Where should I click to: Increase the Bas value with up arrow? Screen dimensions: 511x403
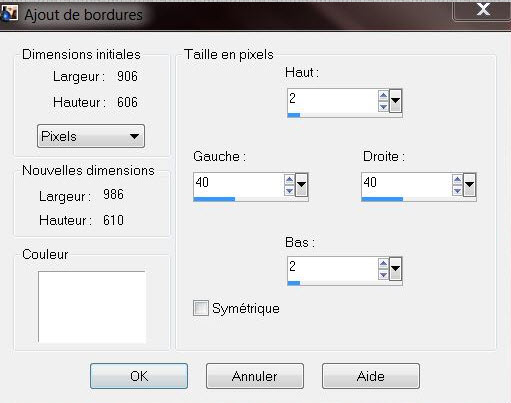(x=383, y=264)
